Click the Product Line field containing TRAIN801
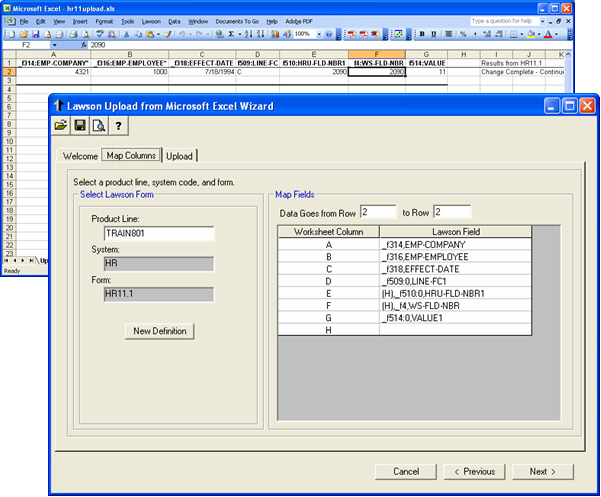This screenshot has width=601, height=497. click(x=159, y=233)
